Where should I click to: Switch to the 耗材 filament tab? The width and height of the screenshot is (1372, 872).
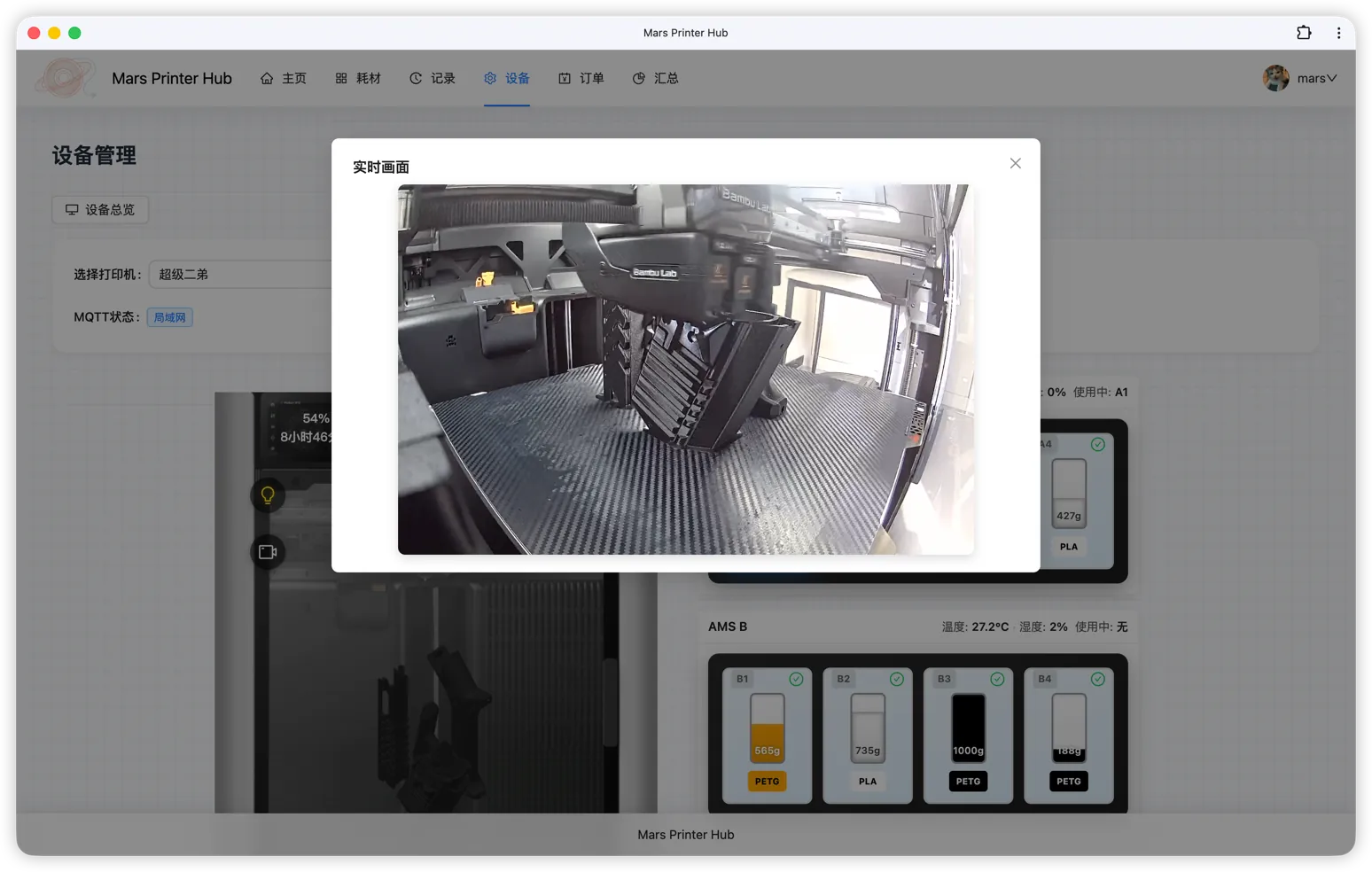coord(358,78)
